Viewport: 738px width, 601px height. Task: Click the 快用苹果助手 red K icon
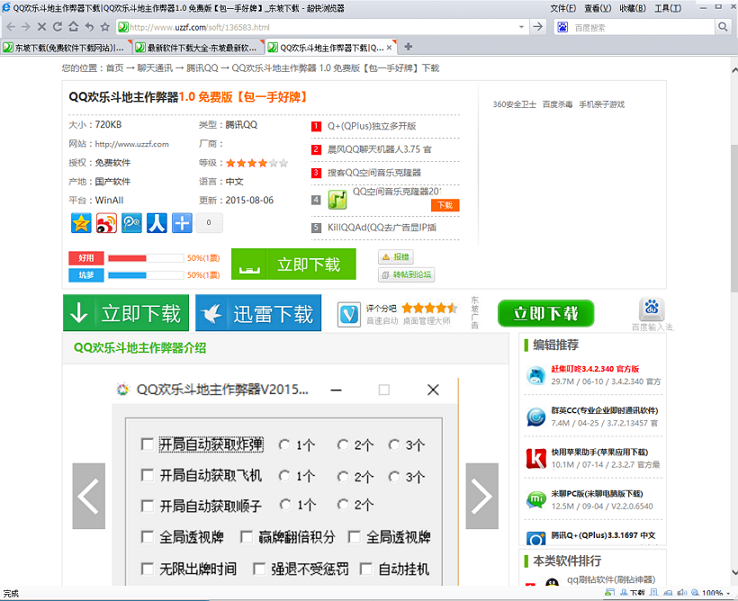(536, 457)
